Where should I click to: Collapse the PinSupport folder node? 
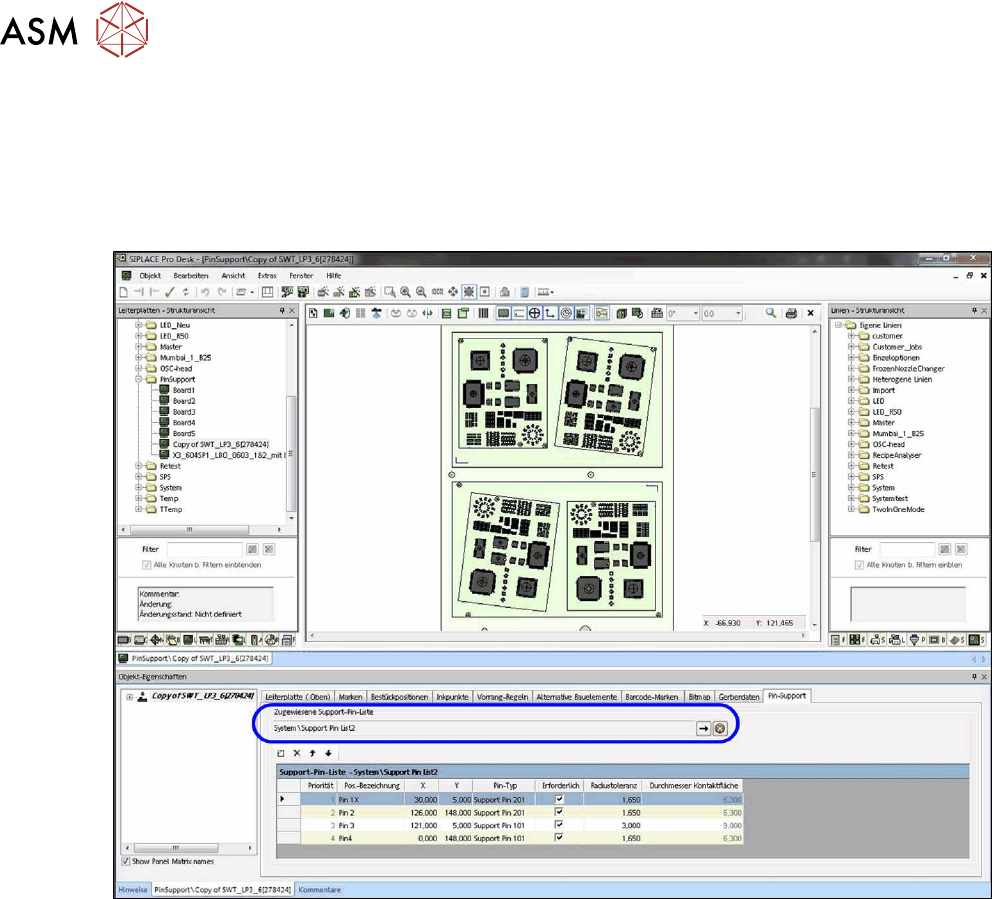tap(139, 380)
